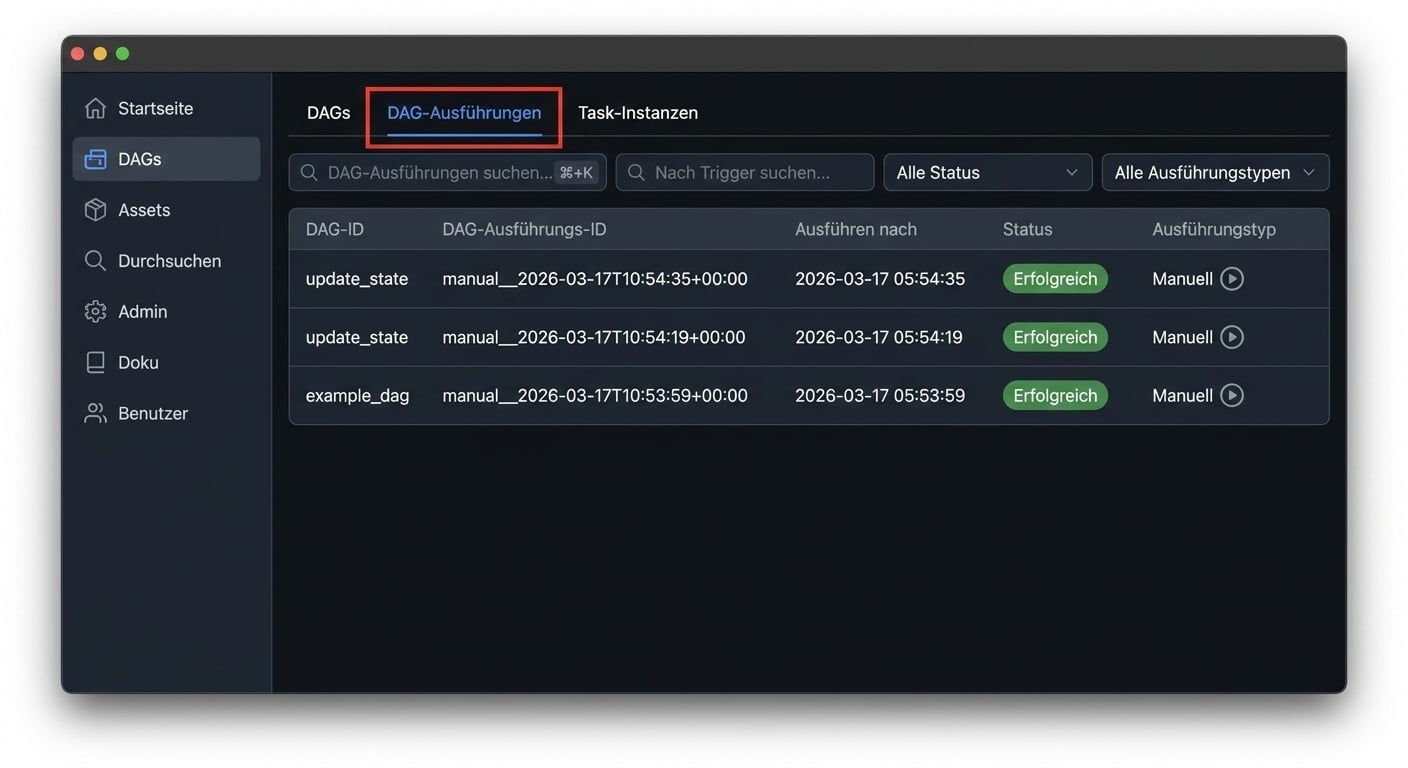Click the Doku book icon
The image size is (1408, 768).
pyautogui.click(x=95, y=363)
